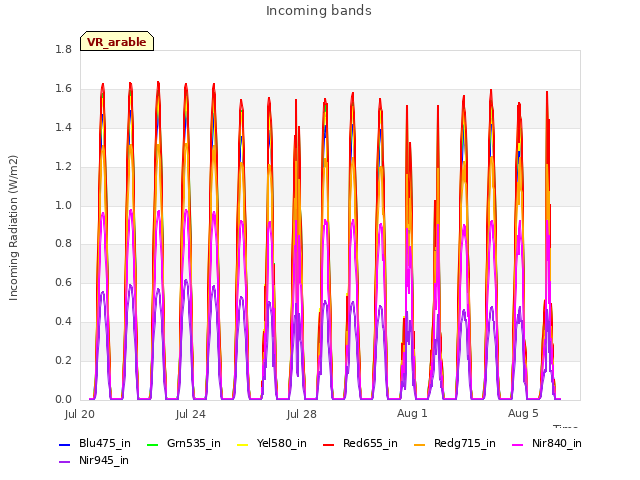Screen dimensions: 640x480
Task: Click the 0.8 y-axis tick label
Action: tap(64, 244)
